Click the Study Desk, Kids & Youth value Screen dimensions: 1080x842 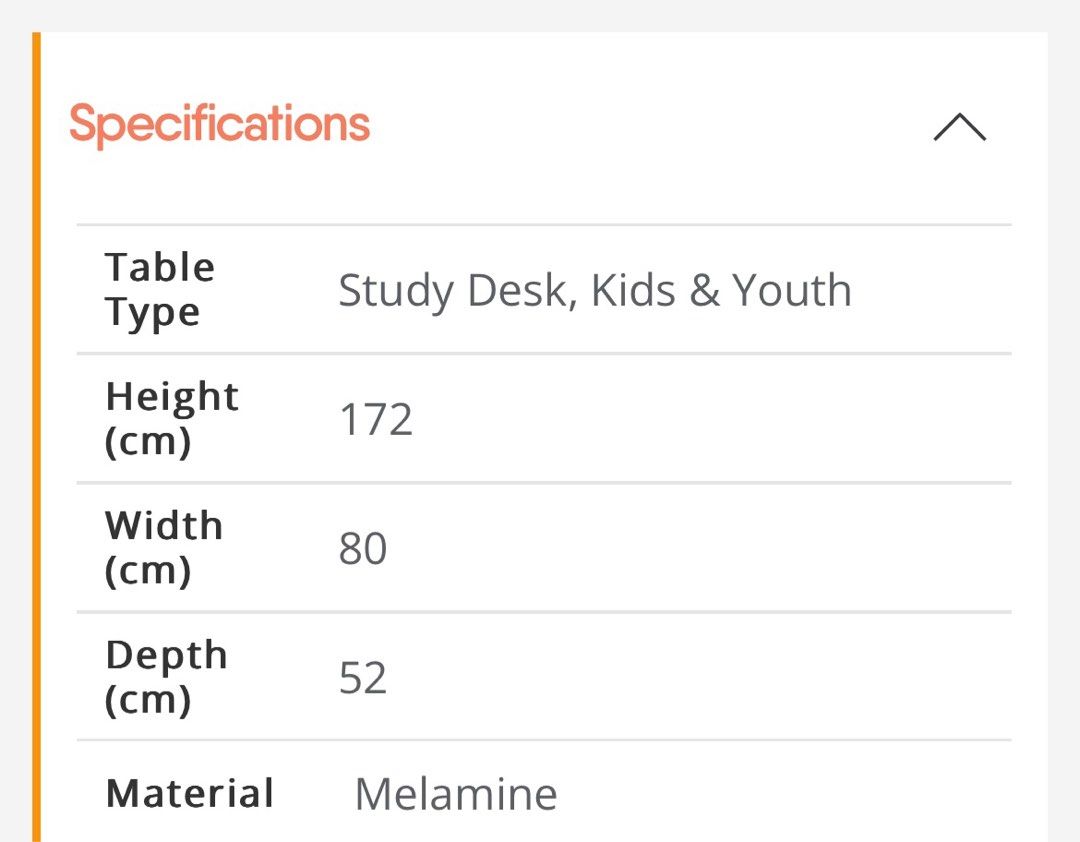click(x=595, y=290)
